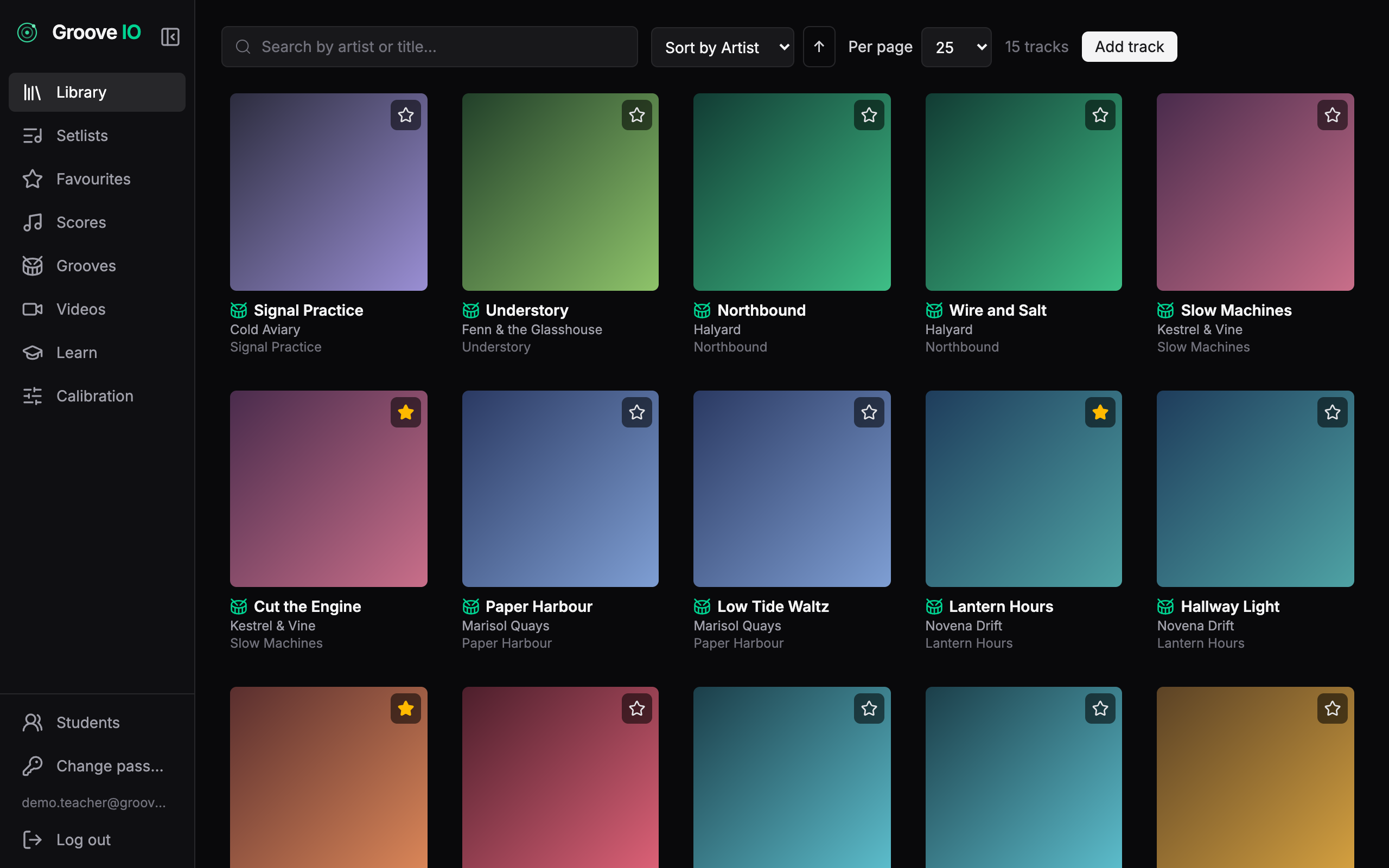Click the Novena Drift artist under Hallway Light
This screenshot has height=868, width=1389.
pyautogui.click(x=1196, y=626)
